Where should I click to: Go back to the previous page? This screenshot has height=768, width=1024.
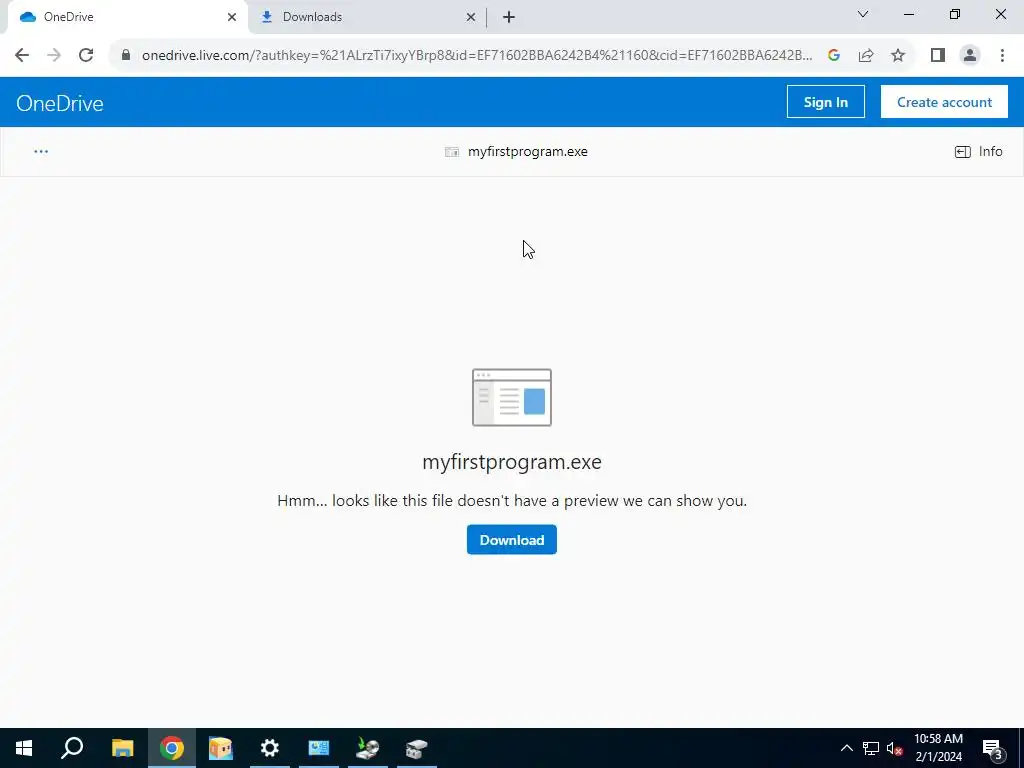(x=22, y=55)
